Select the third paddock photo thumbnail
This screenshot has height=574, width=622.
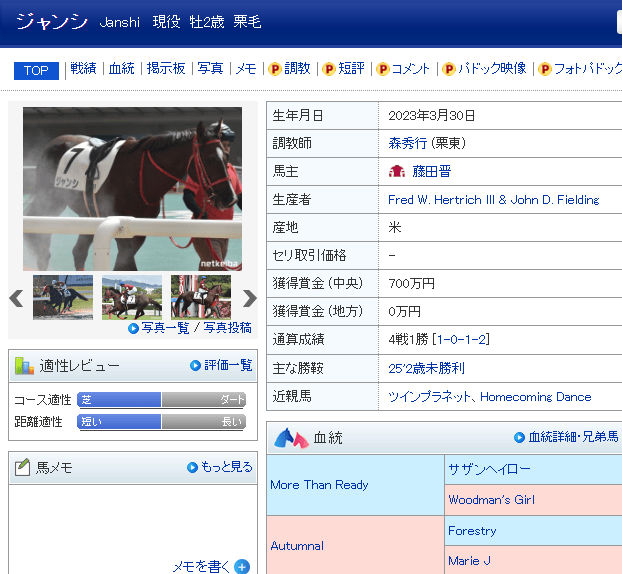201,298
